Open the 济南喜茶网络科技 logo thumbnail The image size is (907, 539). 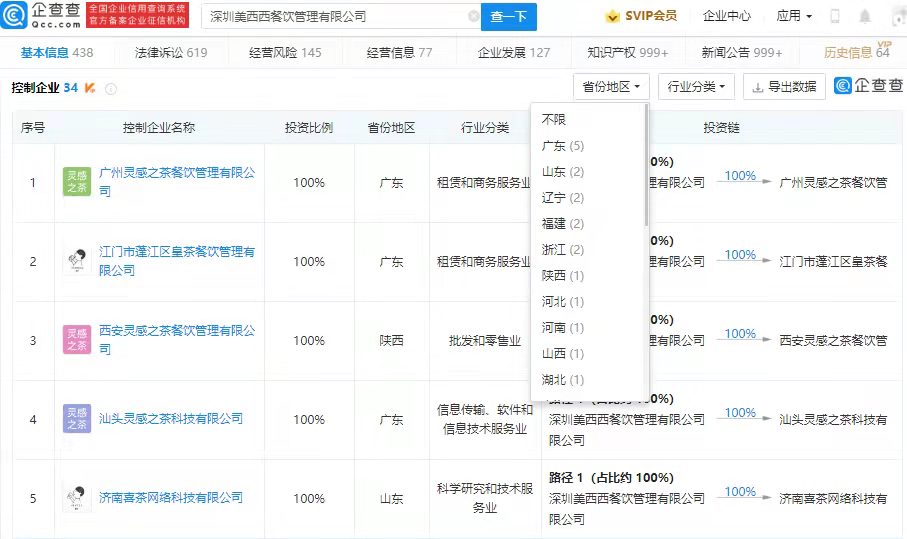click(77, 497)
